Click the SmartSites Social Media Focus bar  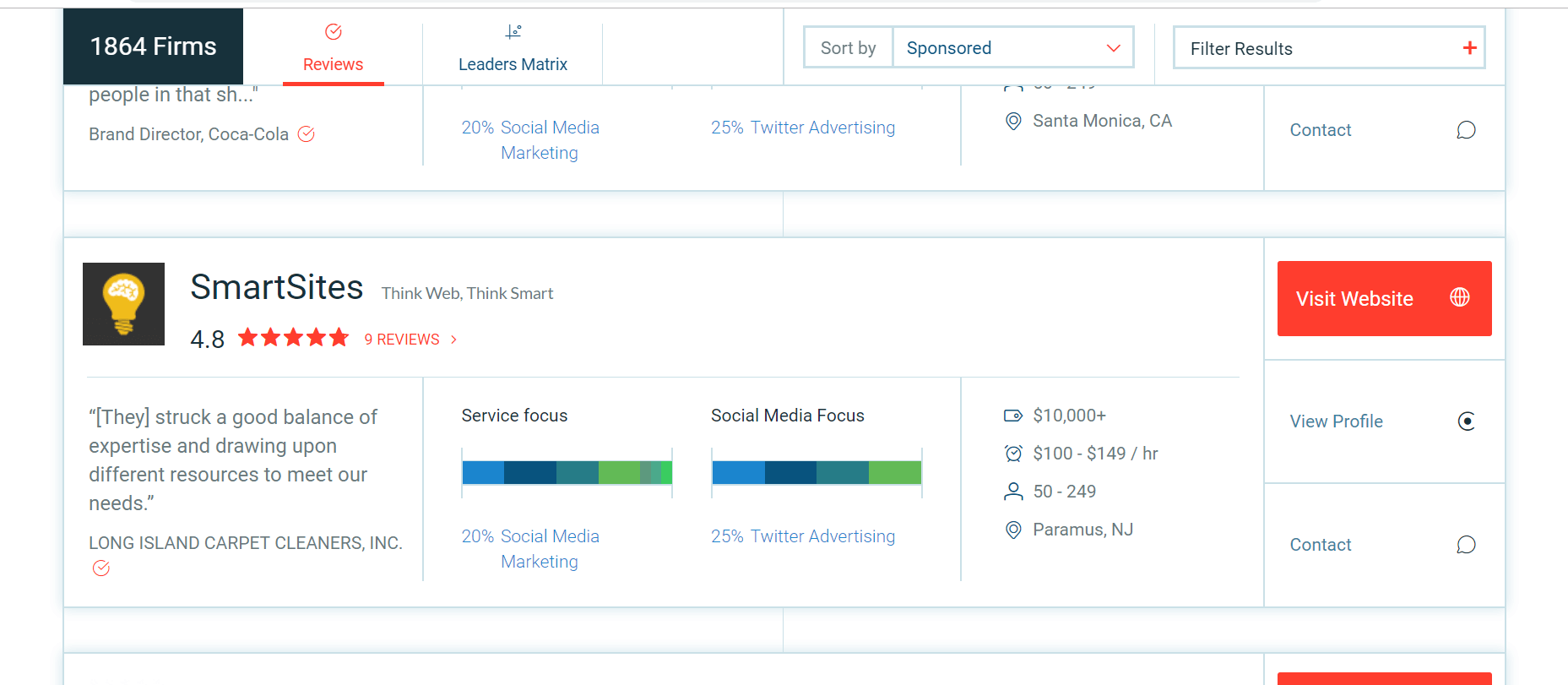coord(817,472)
